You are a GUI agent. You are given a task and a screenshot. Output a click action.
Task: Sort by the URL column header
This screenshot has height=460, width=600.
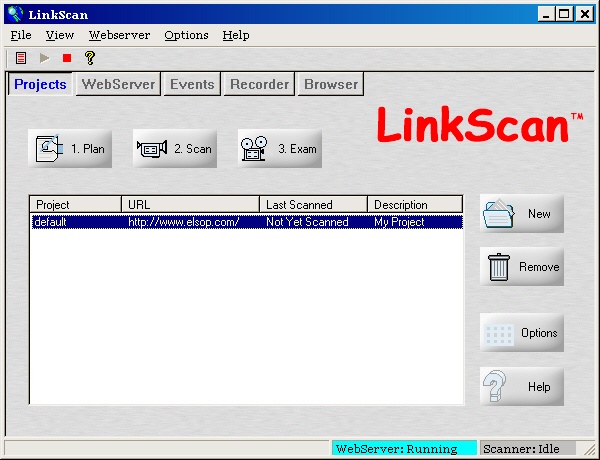point(191,205)
